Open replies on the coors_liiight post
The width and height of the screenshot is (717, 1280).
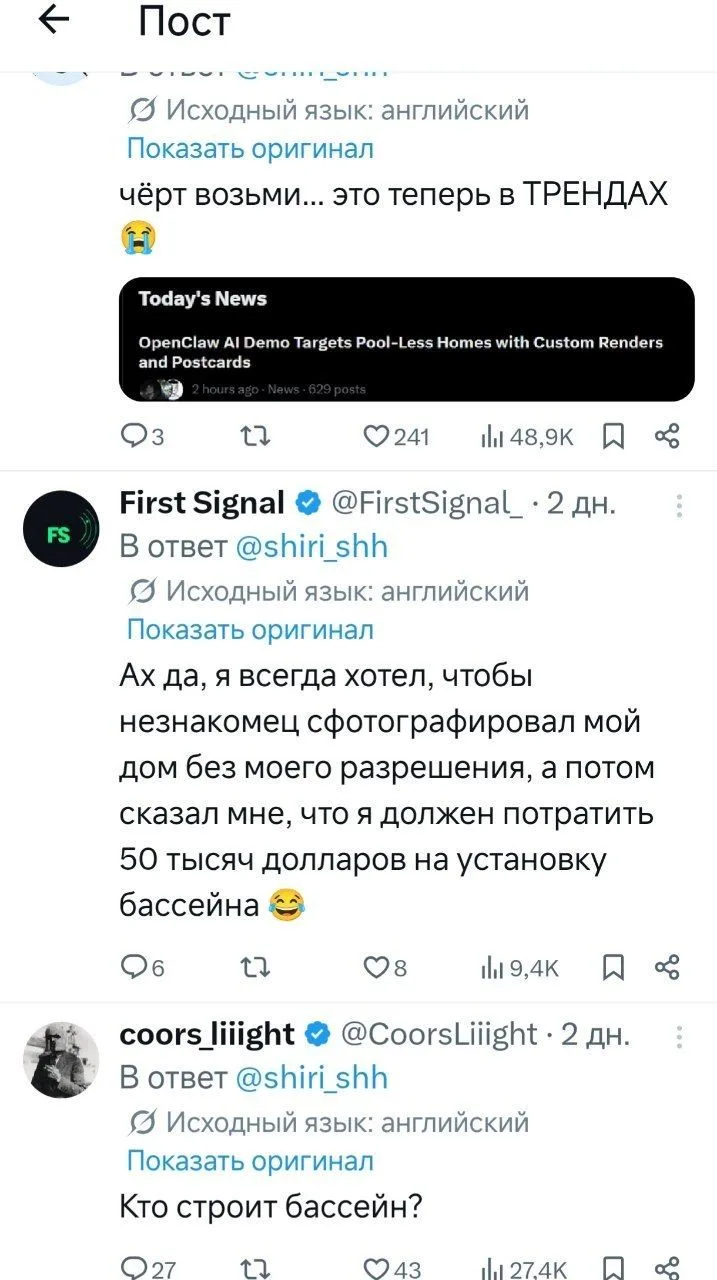click(x=147, y=1269)
